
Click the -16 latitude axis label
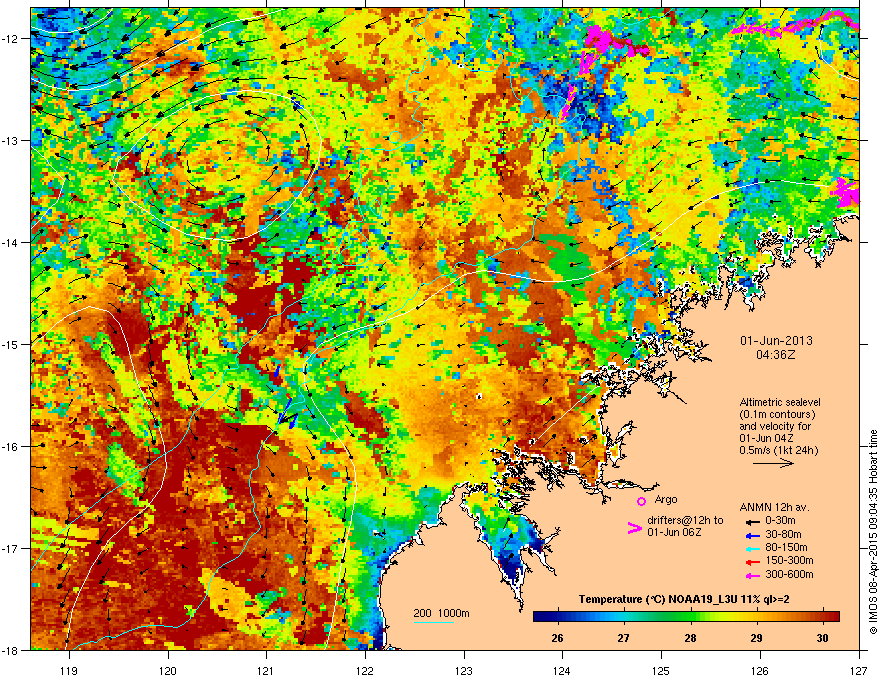pos(11,447)
